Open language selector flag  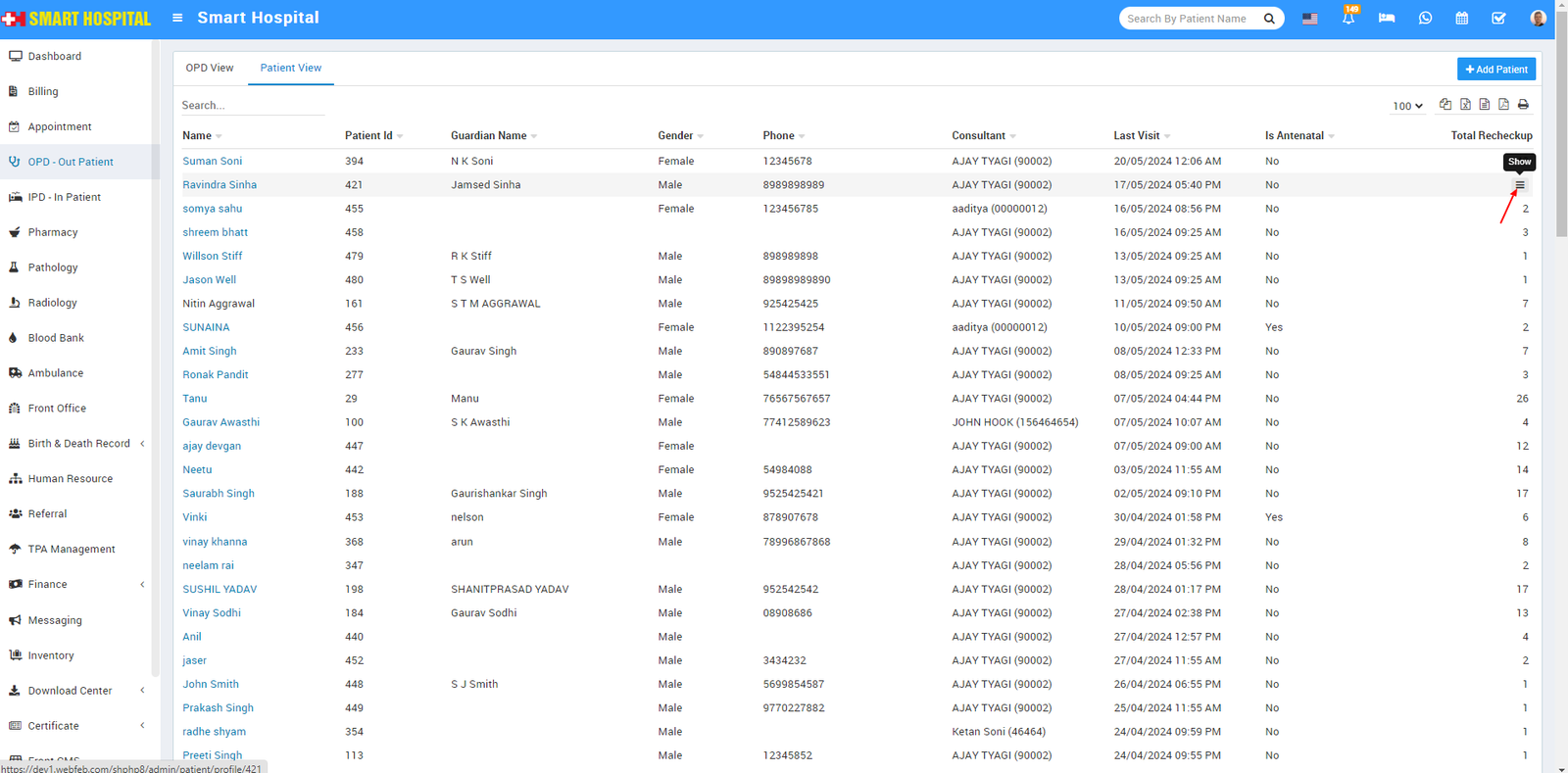pyautogui.click(x=1309, y=19)
